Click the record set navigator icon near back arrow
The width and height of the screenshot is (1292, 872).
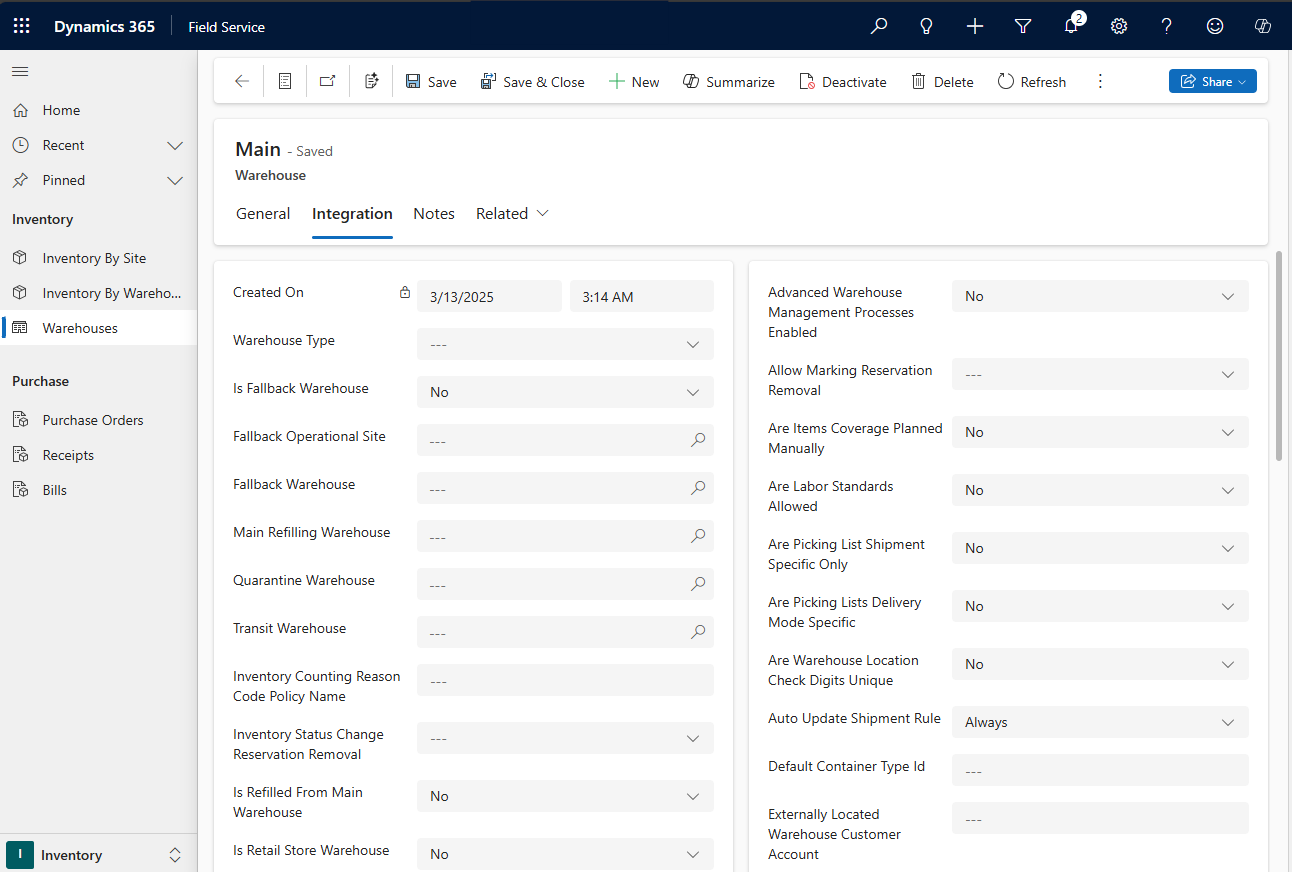(284, 81)
